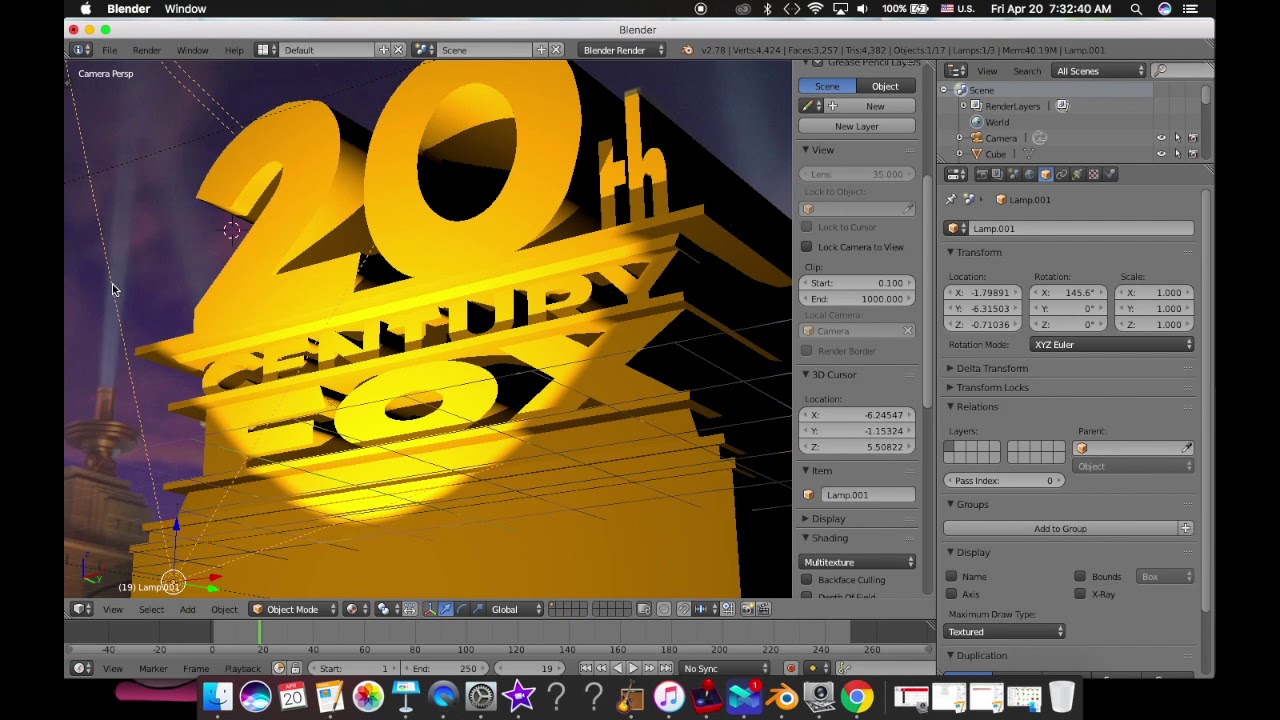Viewport: 1280px width, 720px height.
Task: Click the OpenGL render animation clapper icon
Action: click(x=763, y=609)
